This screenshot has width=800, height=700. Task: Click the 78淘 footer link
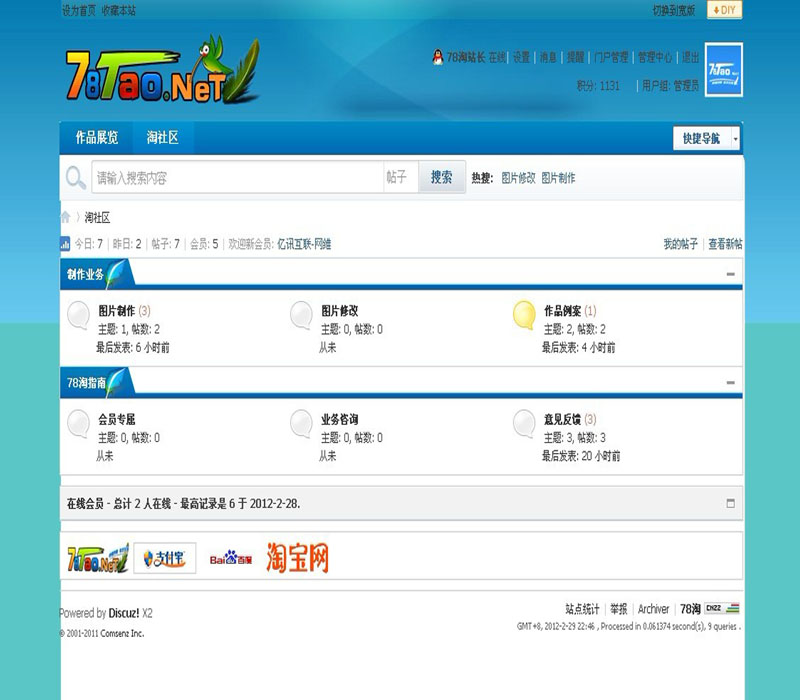pos(690,609)
